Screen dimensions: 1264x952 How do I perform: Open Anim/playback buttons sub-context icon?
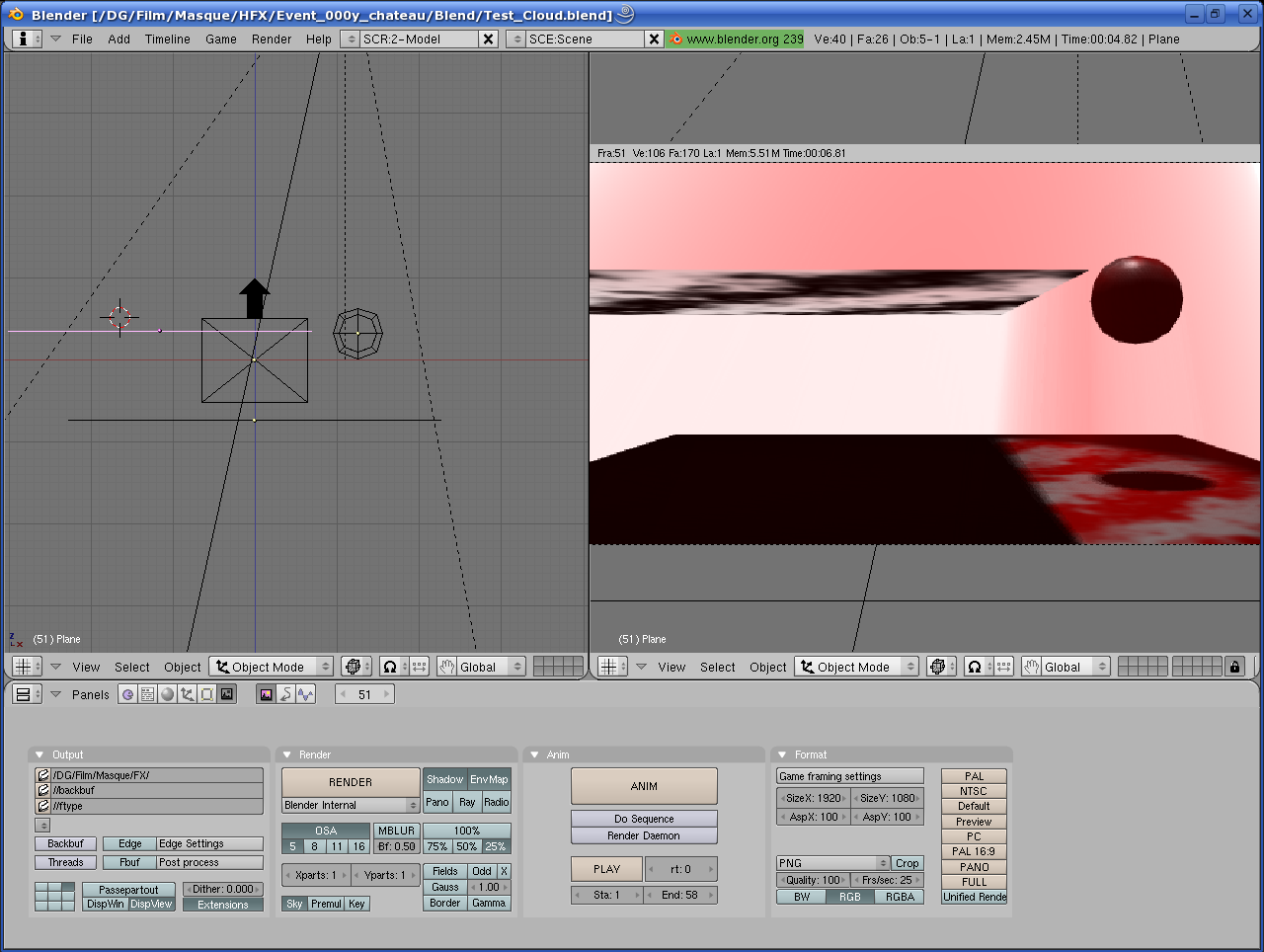pyautogui.click(x=285, y=694)
